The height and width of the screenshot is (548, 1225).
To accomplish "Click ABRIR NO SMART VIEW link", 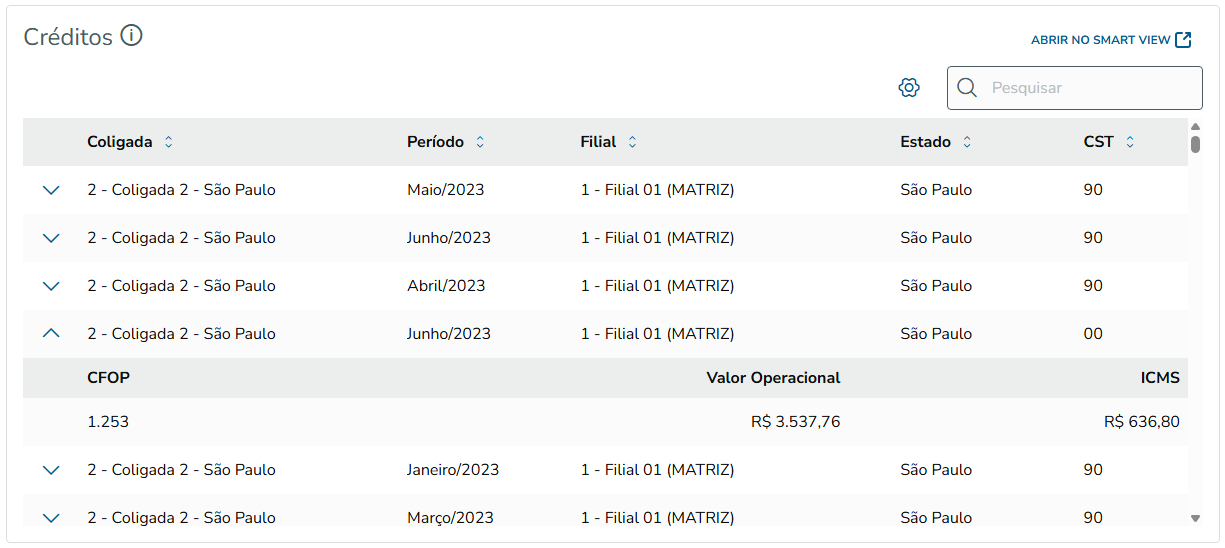I will pos(1100,40).
